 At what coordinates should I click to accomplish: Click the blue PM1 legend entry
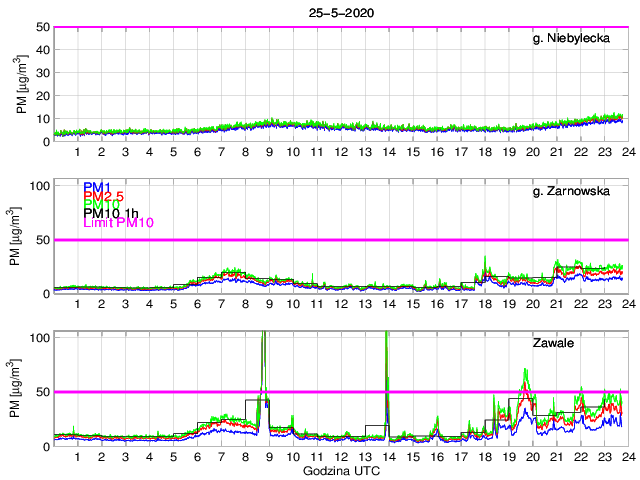(97, 186)
